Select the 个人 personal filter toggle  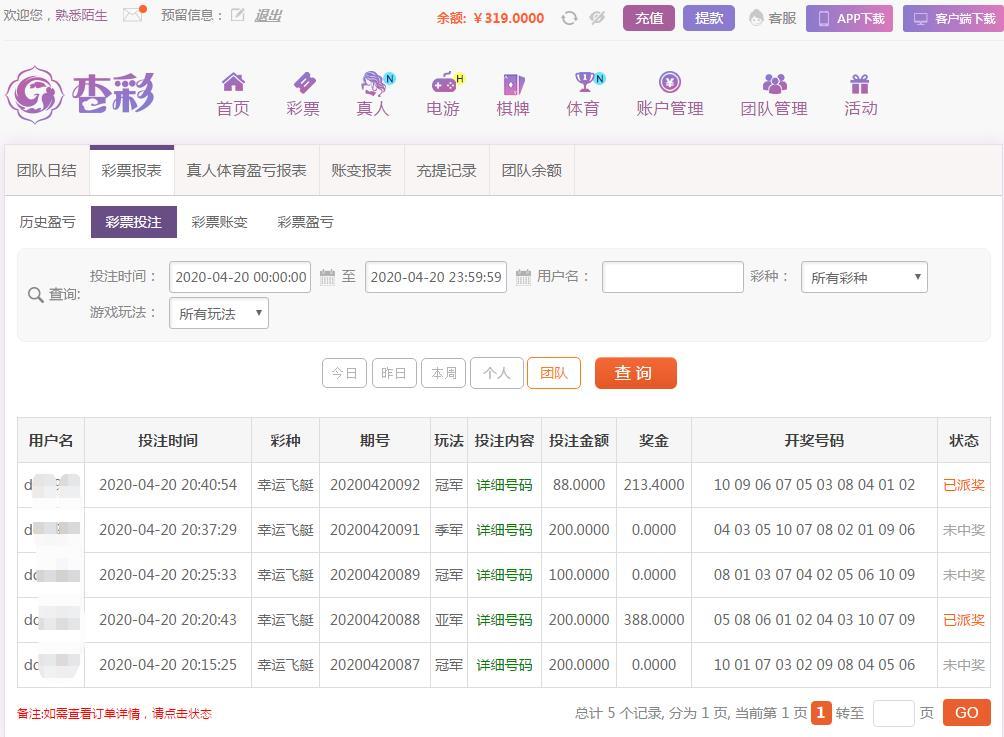pyautogui.click(x=496, y=373)
